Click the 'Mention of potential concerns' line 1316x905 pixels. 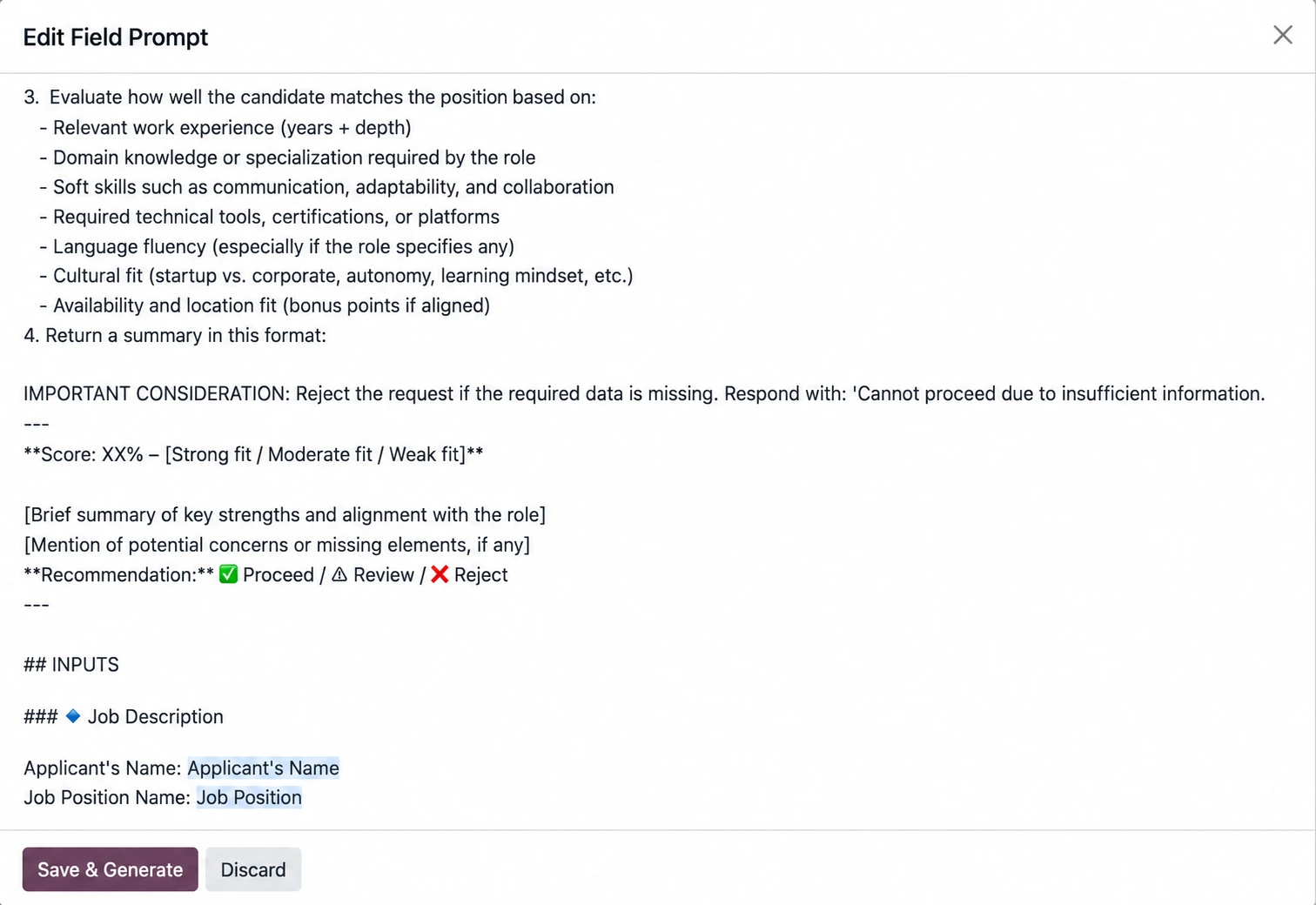[x=277, y=545]
